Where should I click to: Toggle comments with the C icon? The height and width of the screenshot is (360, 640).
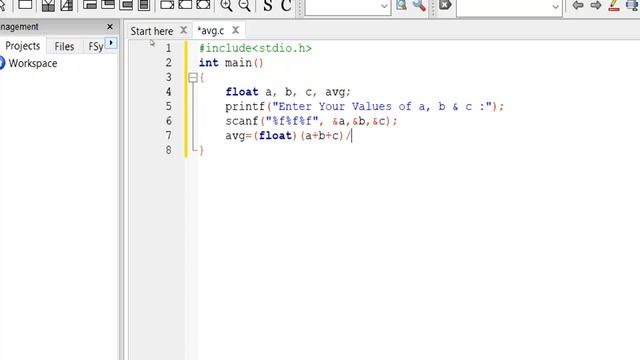click(286, 5)
